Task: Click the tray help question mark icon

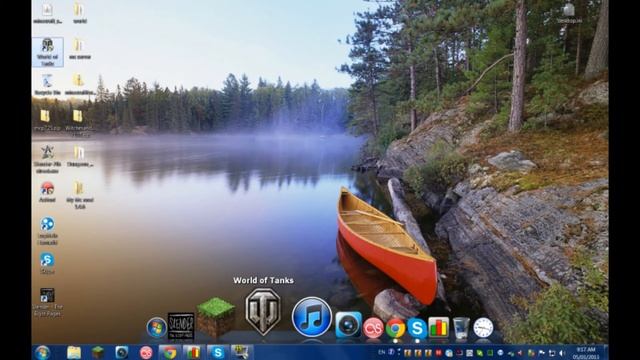Action: (391, 352)
